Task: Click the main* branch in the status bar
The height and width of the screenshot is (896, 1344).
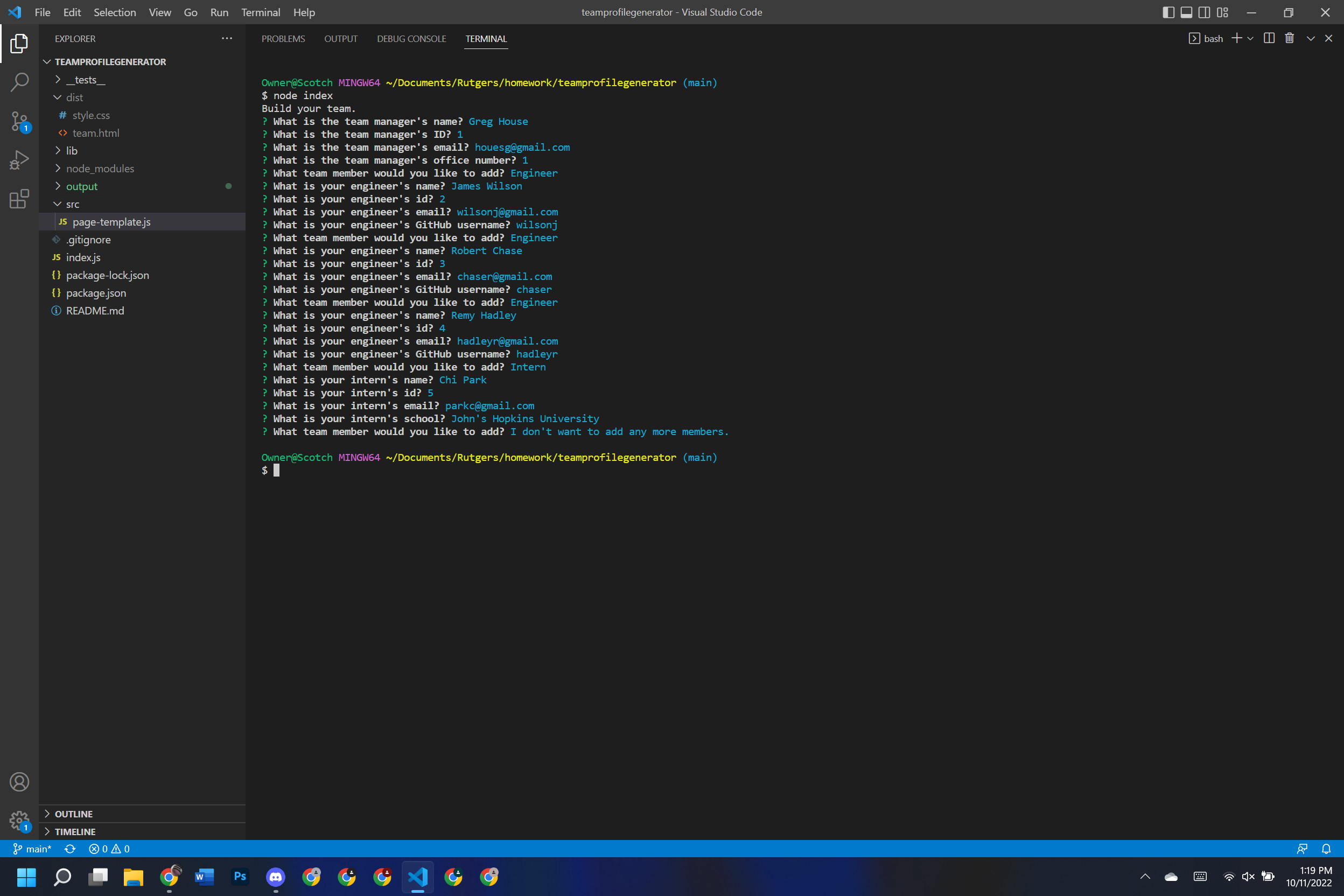Action: [32, 849]
